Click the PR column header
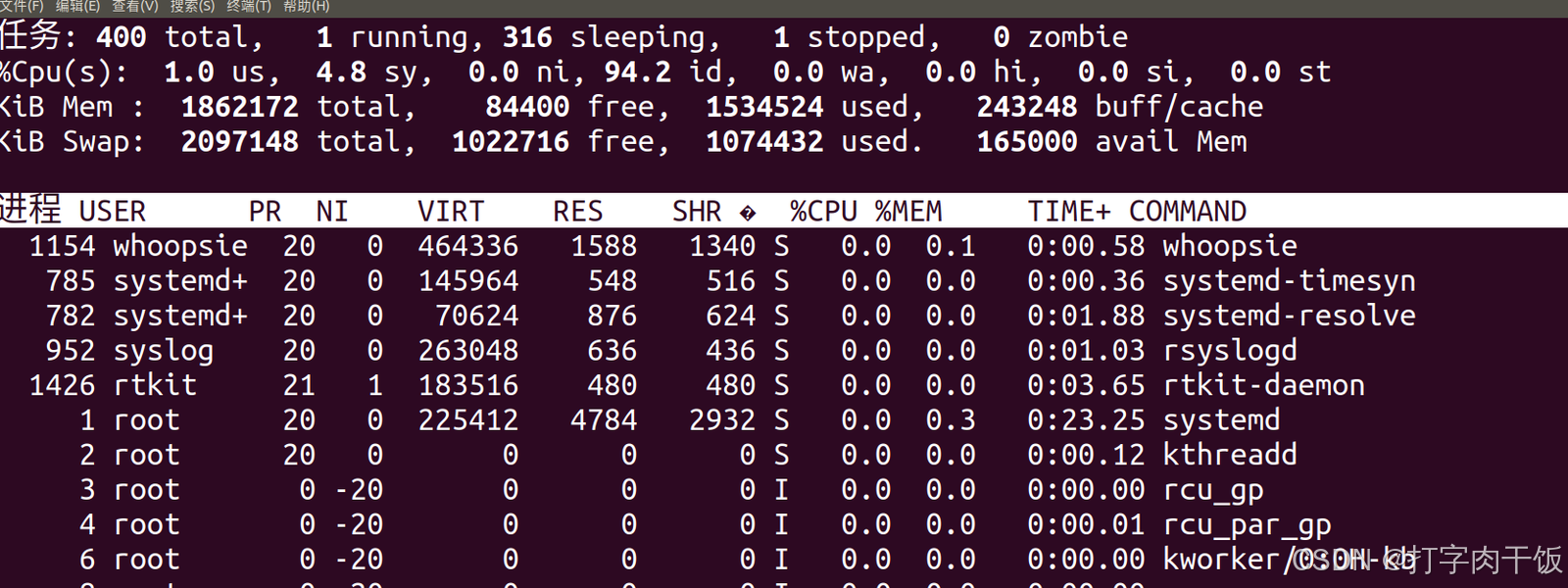The width and height of the screenshot is (1568, 588). pos(266,212)
